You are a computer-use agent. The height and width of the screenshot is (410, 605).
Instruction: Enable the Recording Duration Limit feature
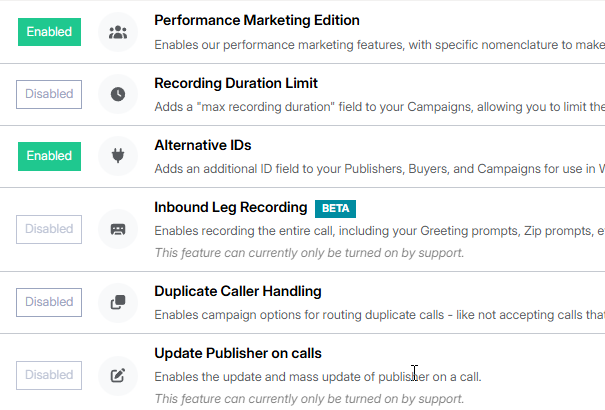point(49,94)
